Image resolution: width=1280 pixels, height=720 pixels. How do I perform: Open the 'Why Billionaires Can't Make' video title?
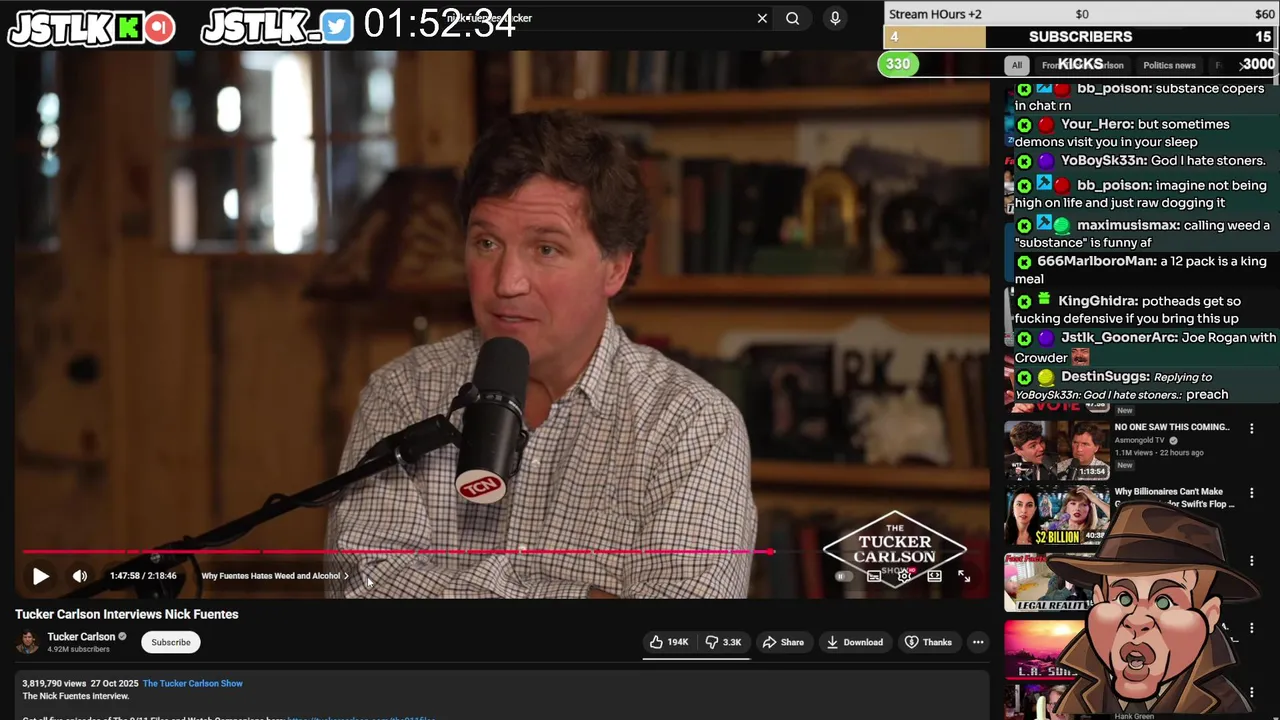click(x=1174, y=498)
